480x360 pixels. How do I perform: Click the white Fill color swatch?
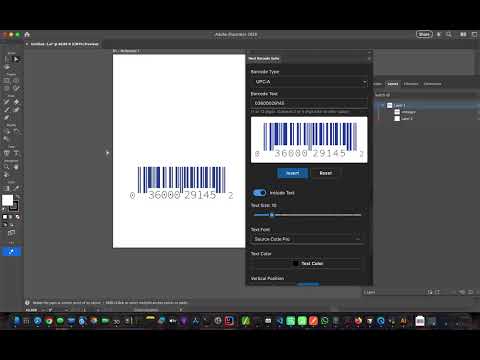pos(7,200)
